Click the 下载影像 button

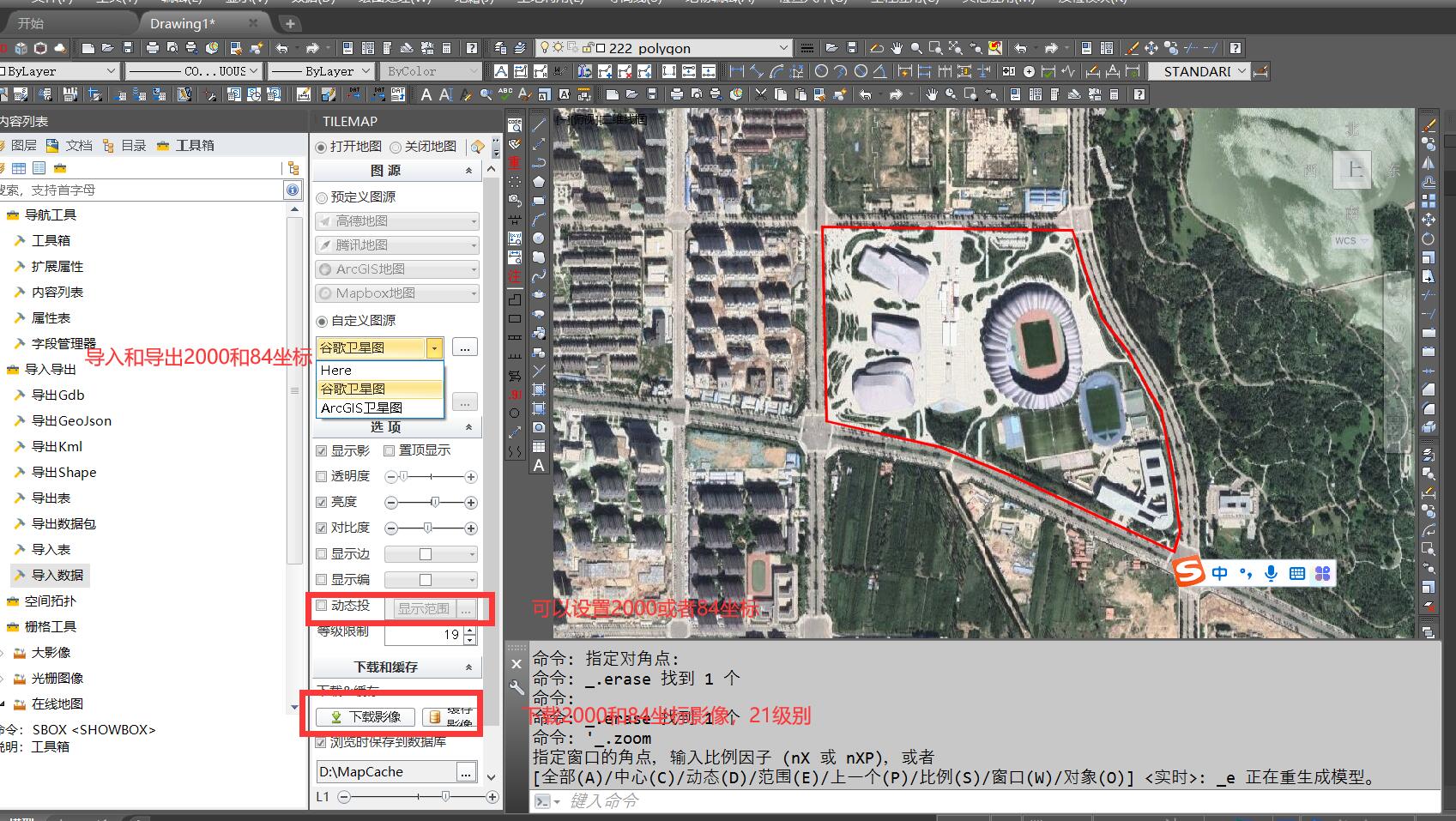coord(366,716)
